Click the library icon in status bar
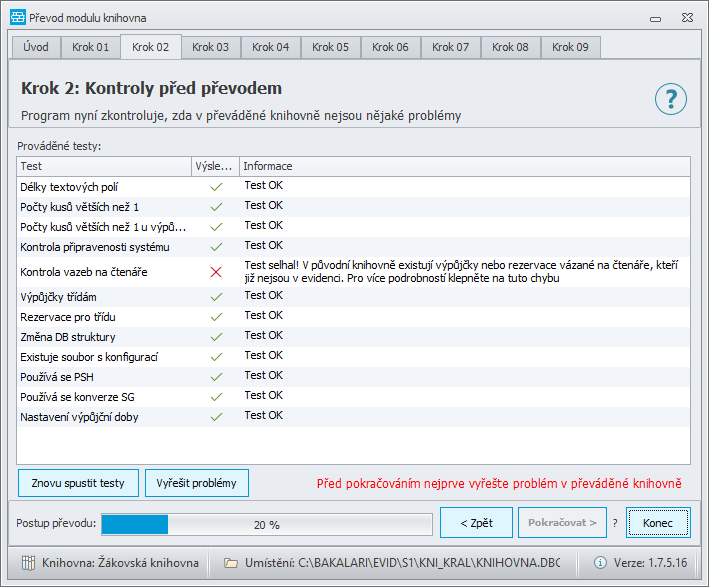The width and height of the screenshot is (709, 587). (x=28, y=563)
